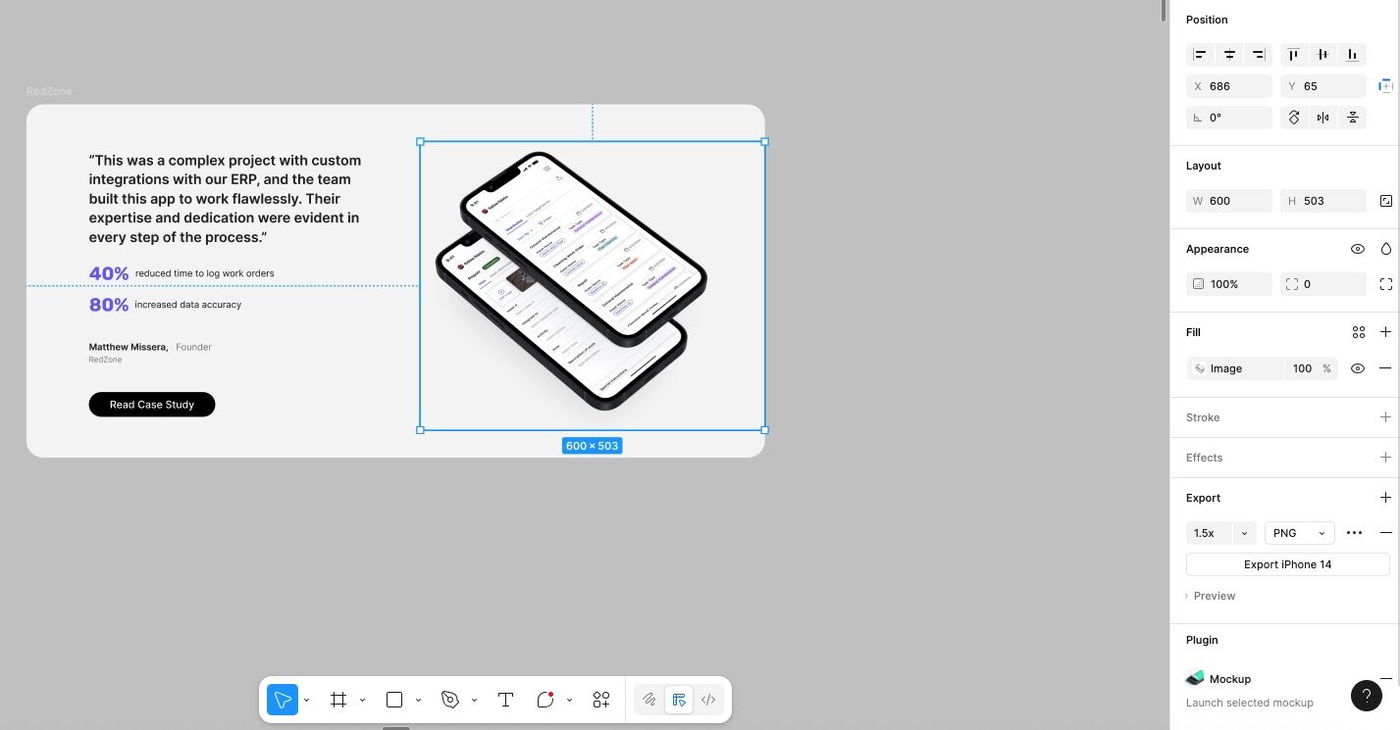1400x730 pixels.
Task: Click the Height field
Action: 1323,201
